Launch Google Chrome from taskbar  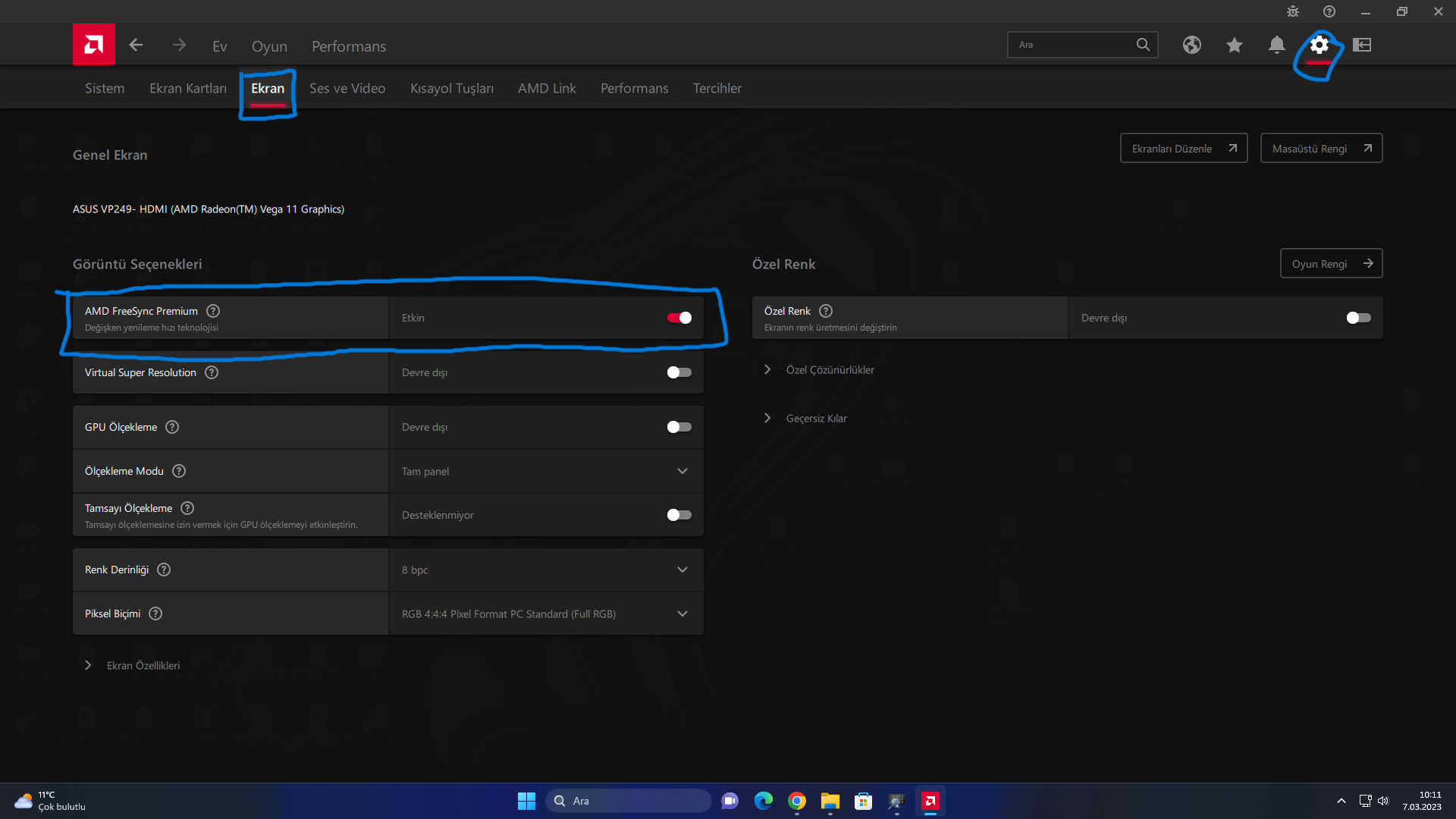797,801
